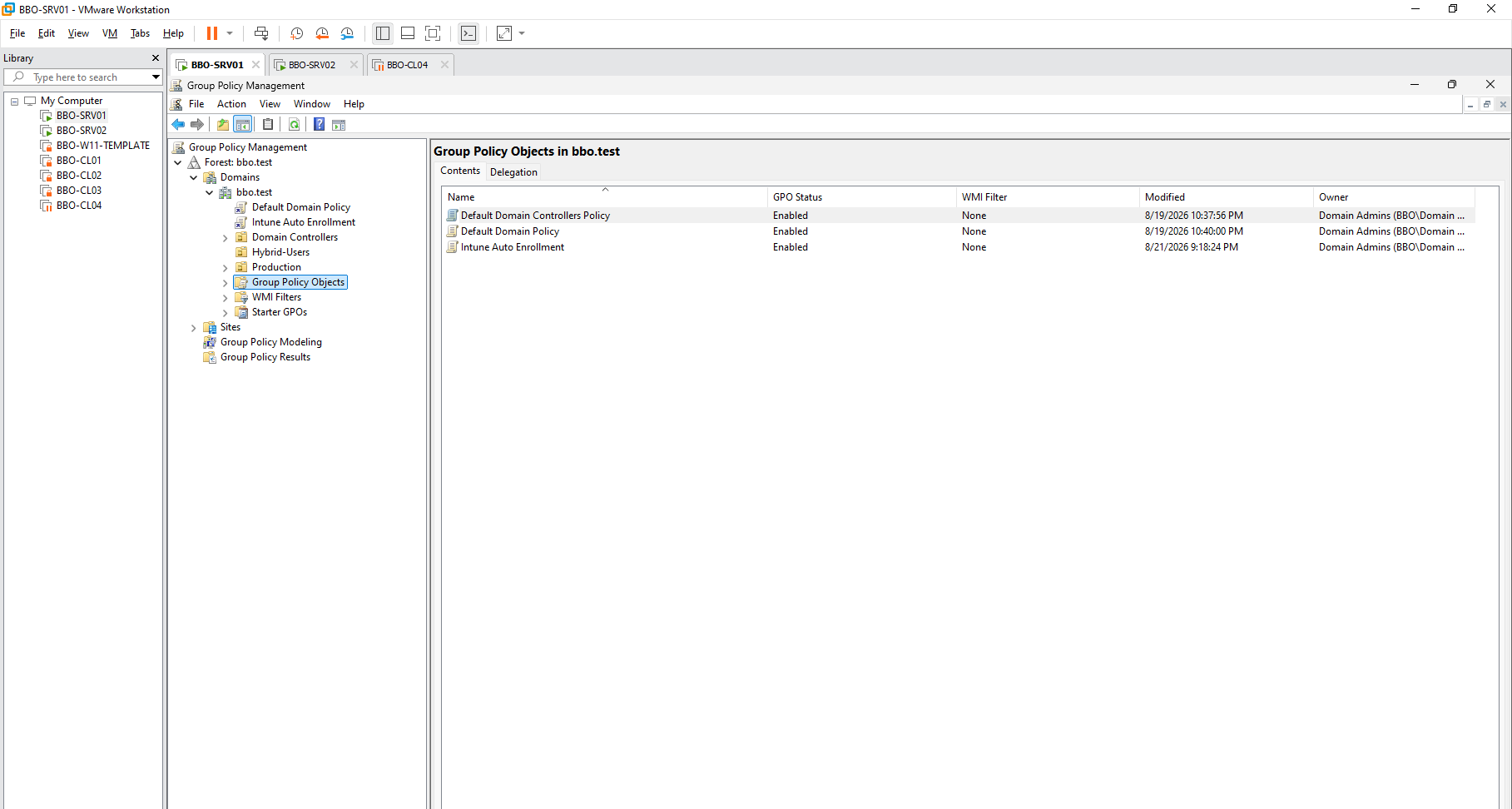1512x809 pixels.
Task: Select BBO-W11-TEMPLATE in the library
Action: (103, 146)
